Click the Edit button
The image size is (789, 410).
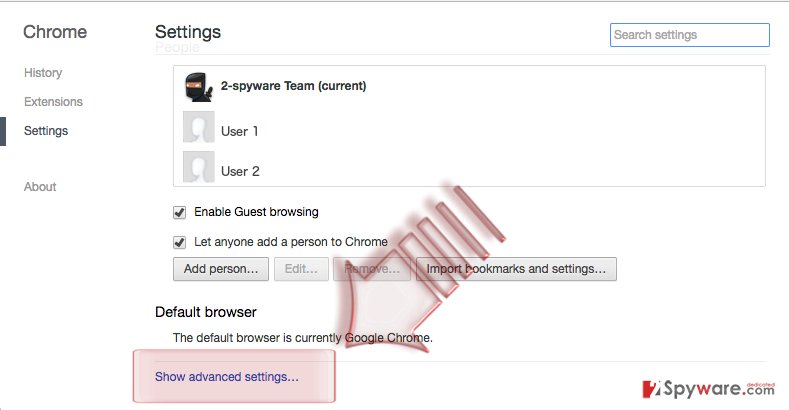point(301,269)
